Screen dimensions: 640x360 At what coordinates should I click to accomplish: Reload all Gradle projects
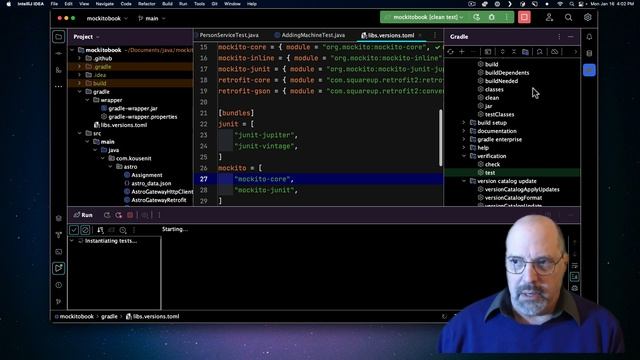450,52
